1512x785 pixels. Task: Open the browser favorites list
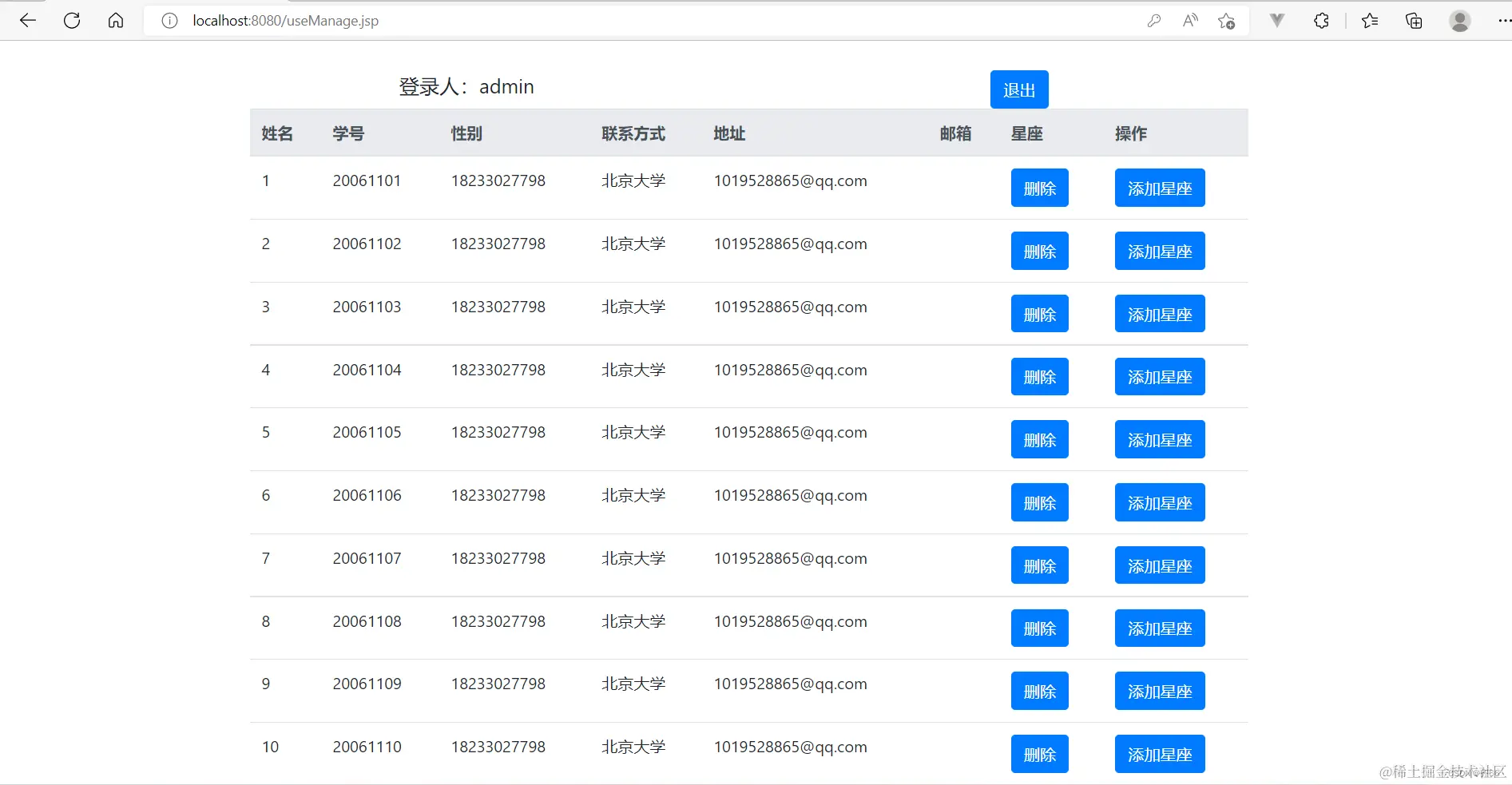[x=1370, y=21]
